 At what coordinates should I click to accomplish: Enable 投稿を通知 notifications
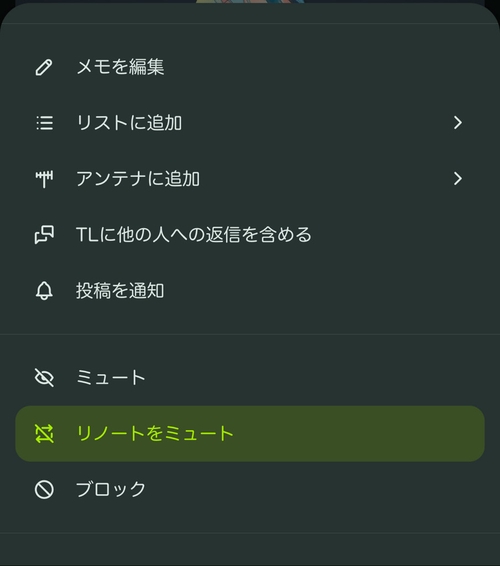click(x=250, y=291)
